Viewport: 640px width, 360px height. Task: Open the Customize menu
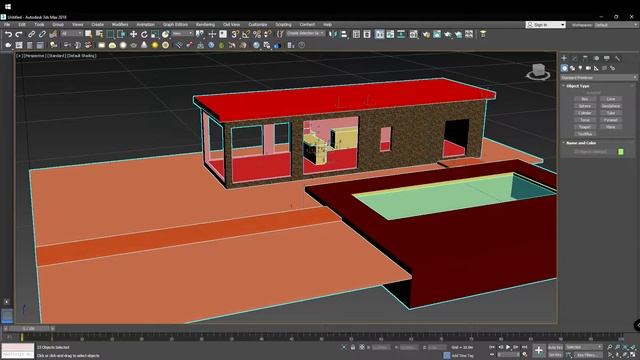coord(258,25)
